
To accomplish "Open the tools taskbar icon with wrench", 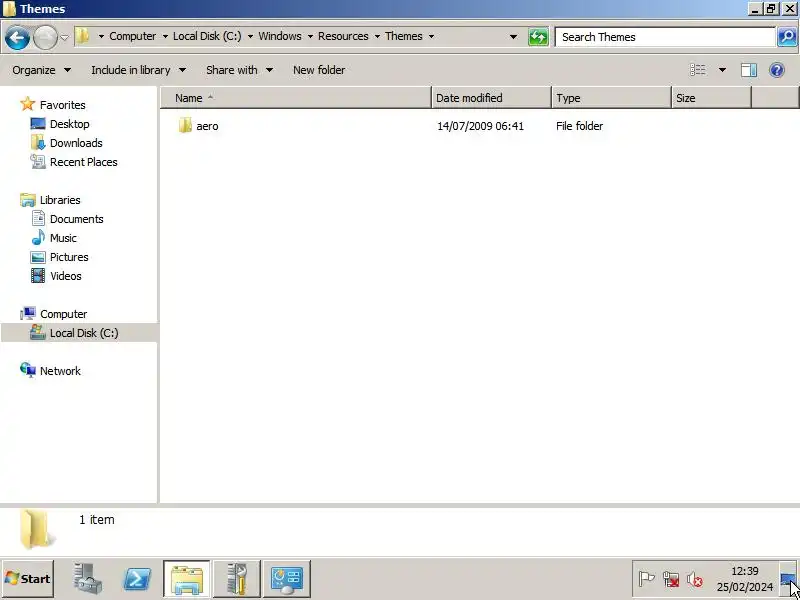I will [x=237, y=579].
